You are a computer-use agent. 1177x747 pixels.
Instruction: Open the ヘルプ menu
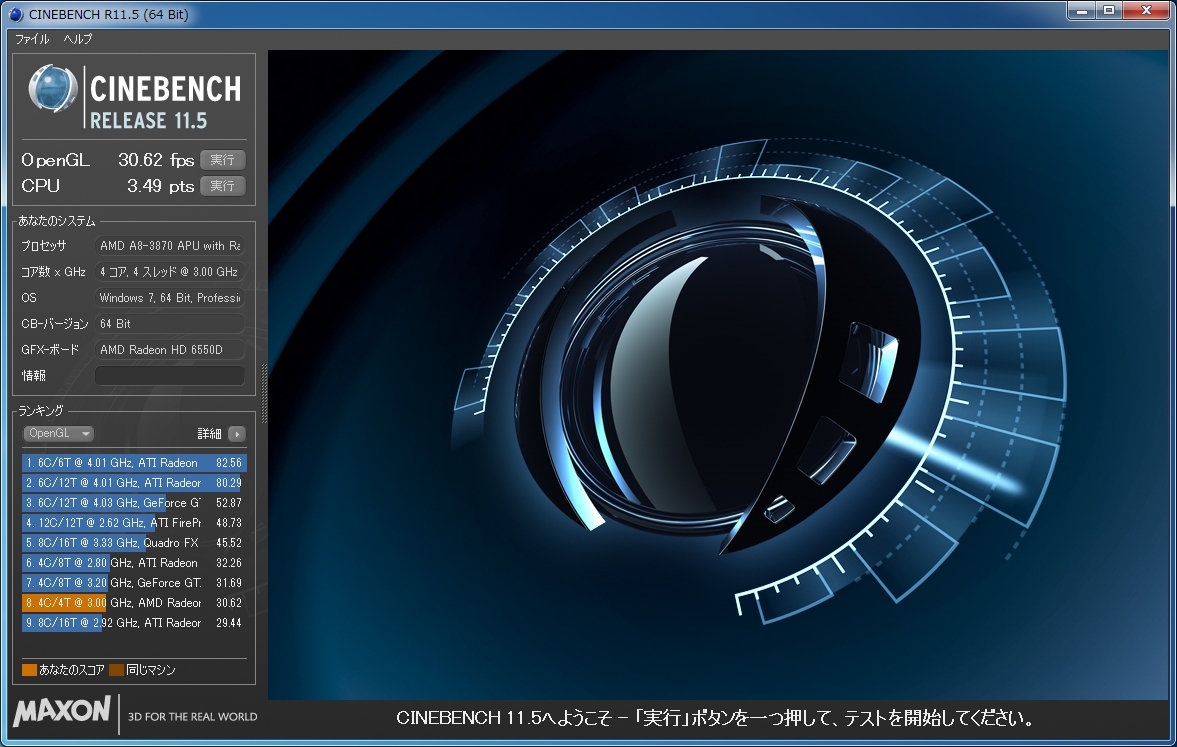pyautogui.click(x=77, y=39)
